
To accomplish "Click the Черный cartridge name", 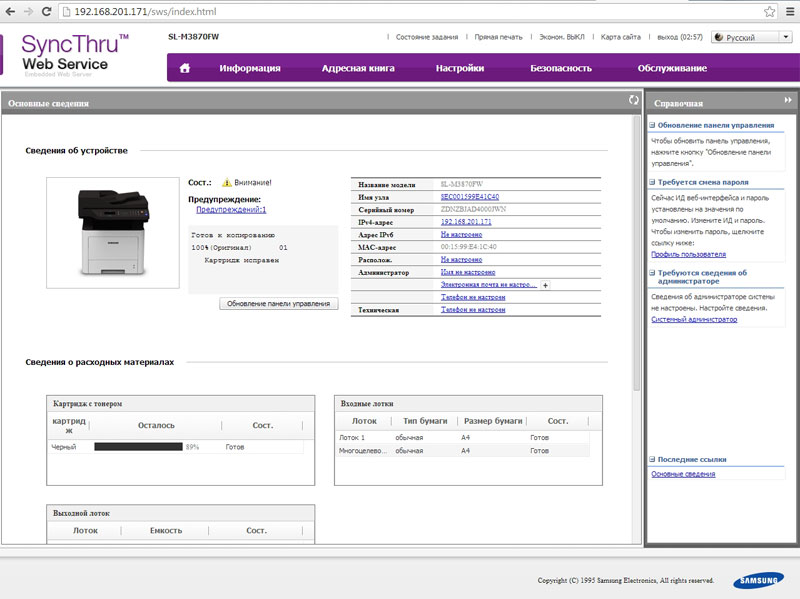I will pyautogui.click(x=64, y=447).
